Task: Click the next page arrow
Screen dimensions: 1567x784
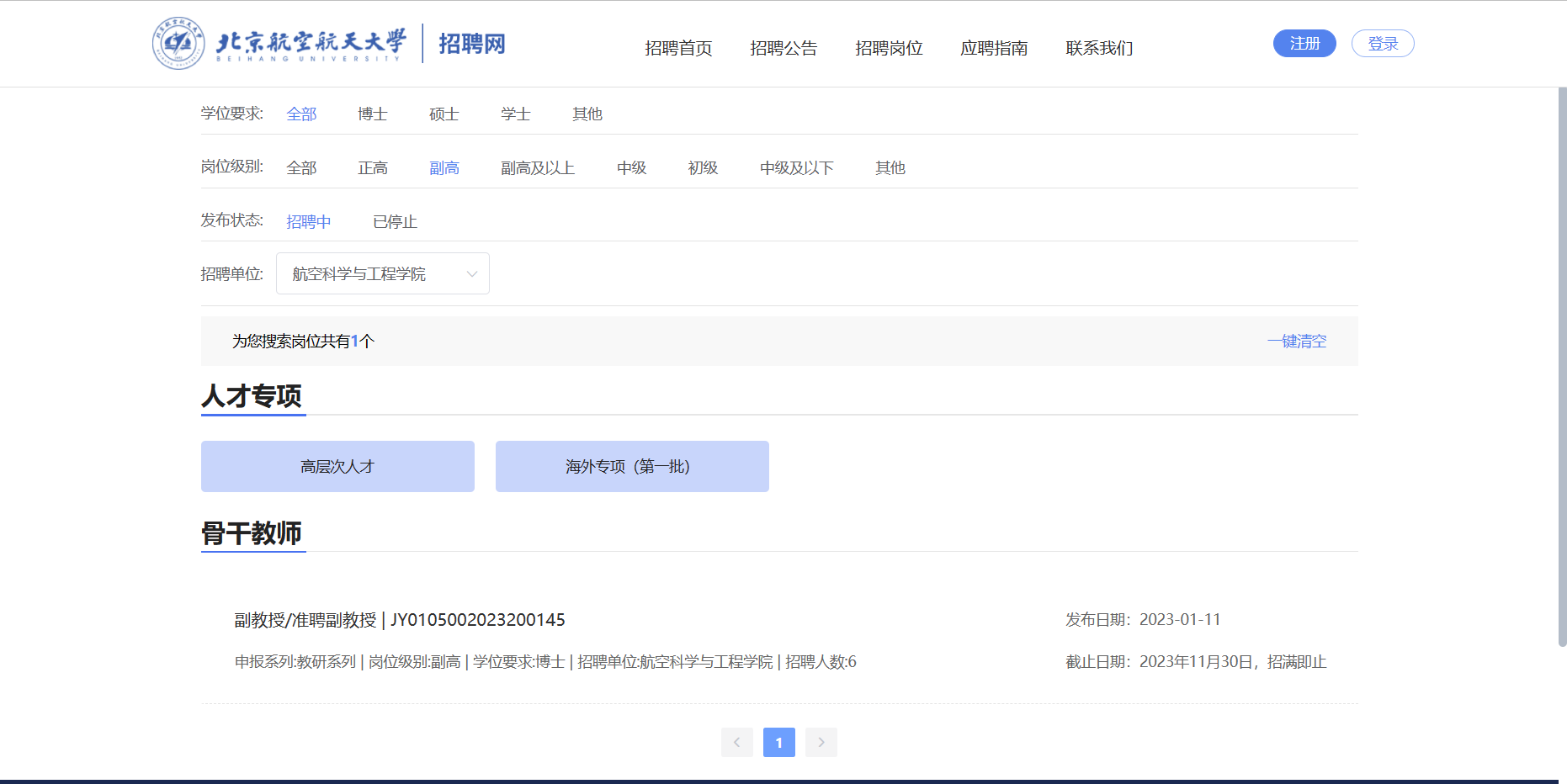Action: 821,742
